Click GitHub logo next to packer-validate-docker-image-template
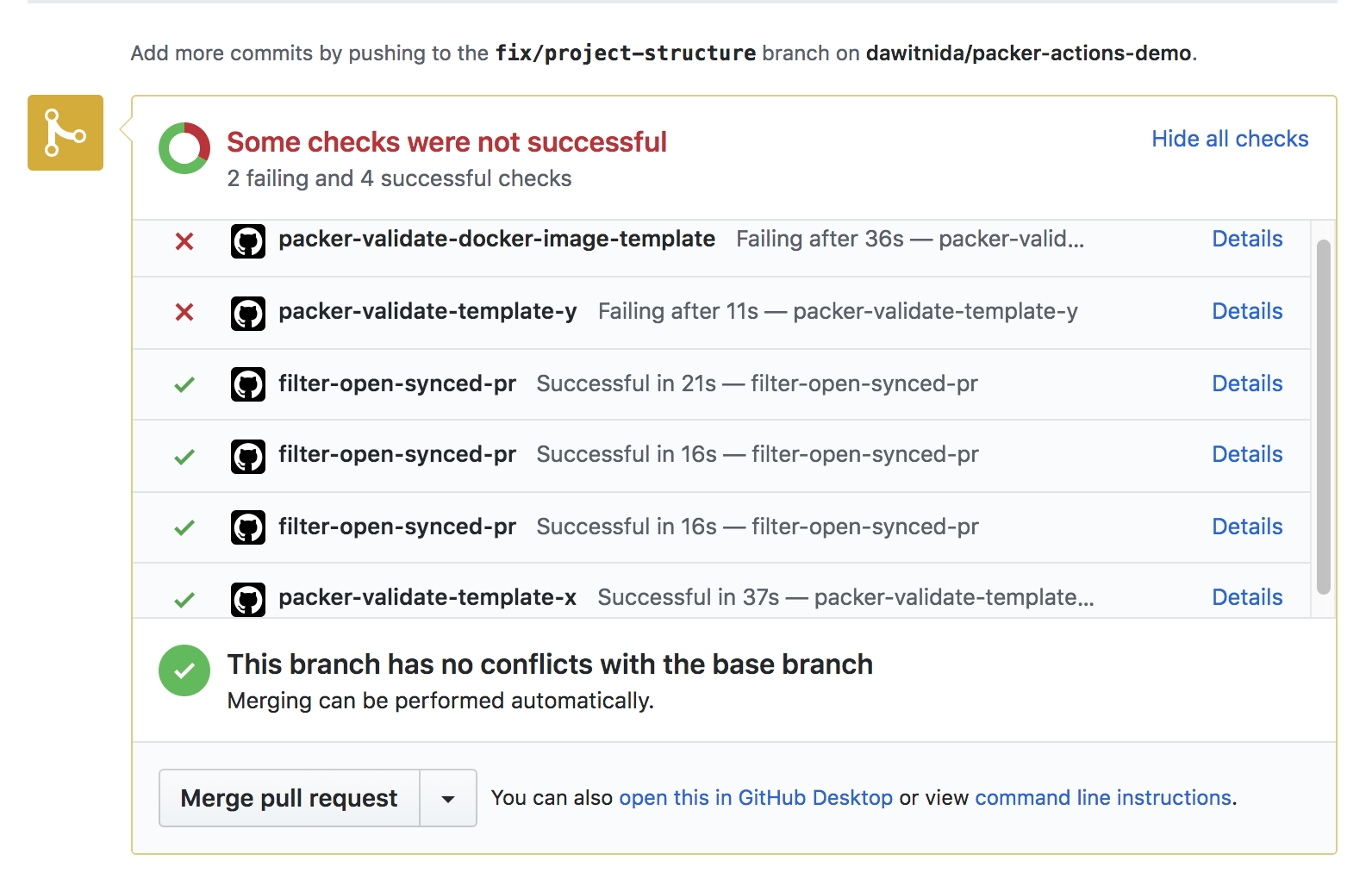 coord(248,241)
